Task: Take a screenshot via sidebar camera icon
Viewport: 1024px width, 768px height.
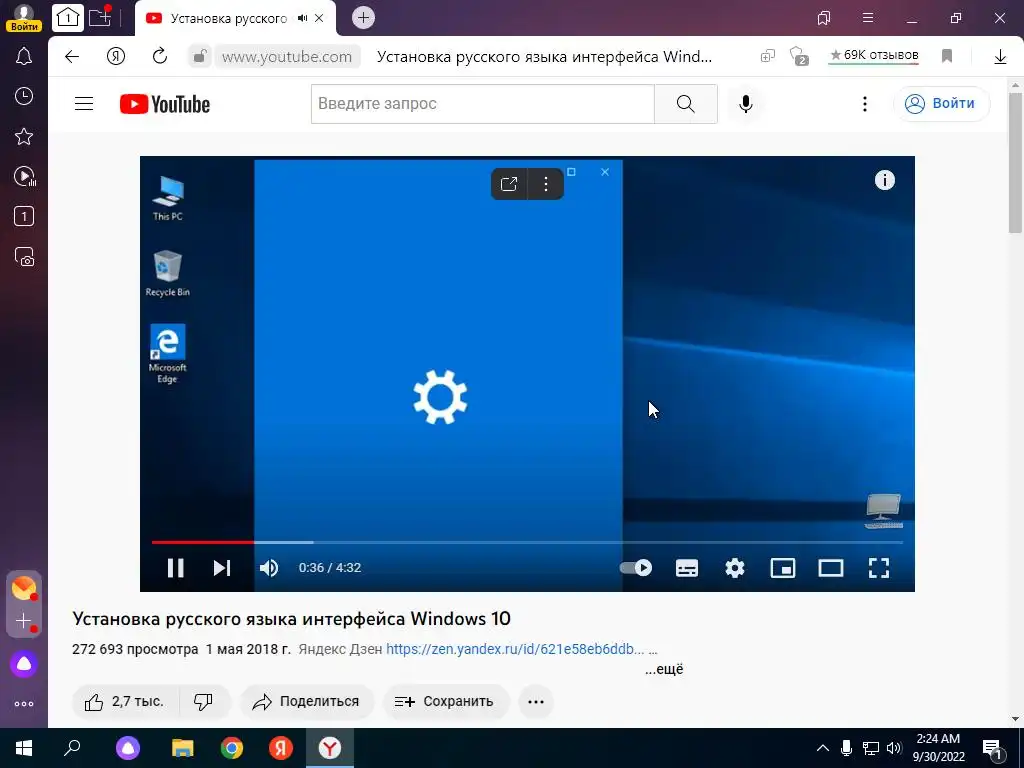Action: [24, 257]
